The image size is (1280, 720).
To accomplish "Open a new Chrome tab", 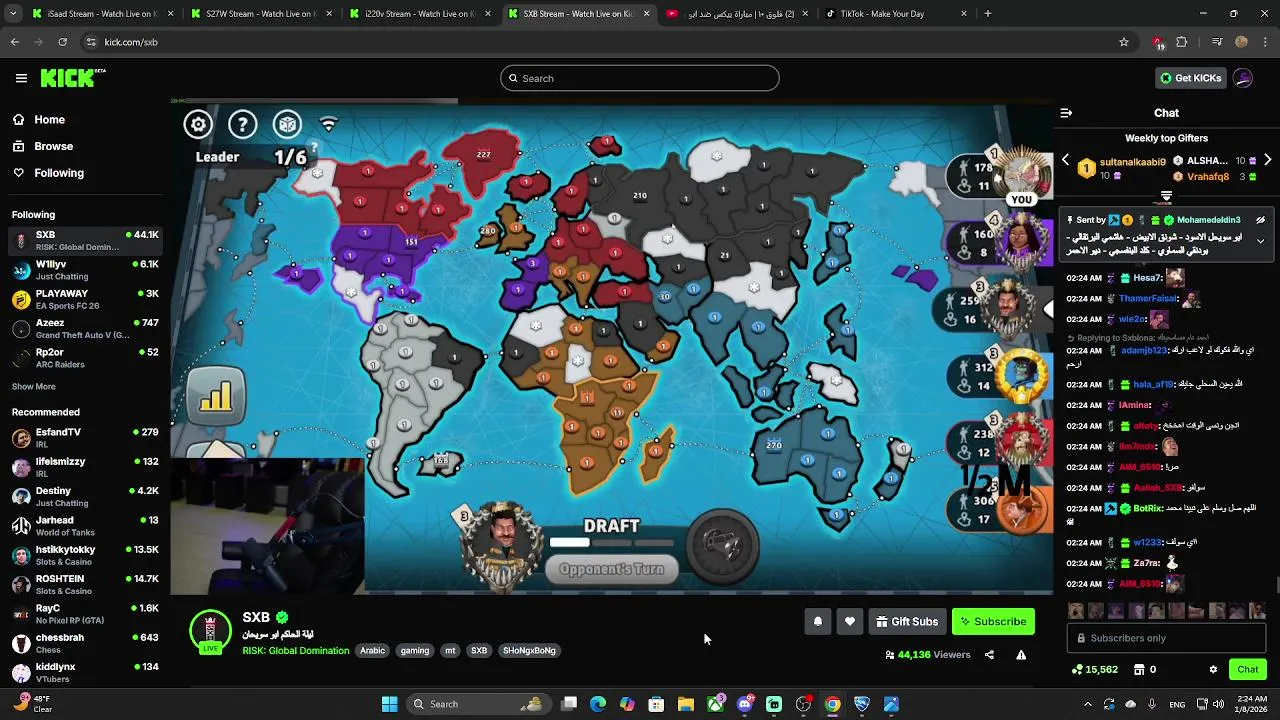I will pos(988,14).
